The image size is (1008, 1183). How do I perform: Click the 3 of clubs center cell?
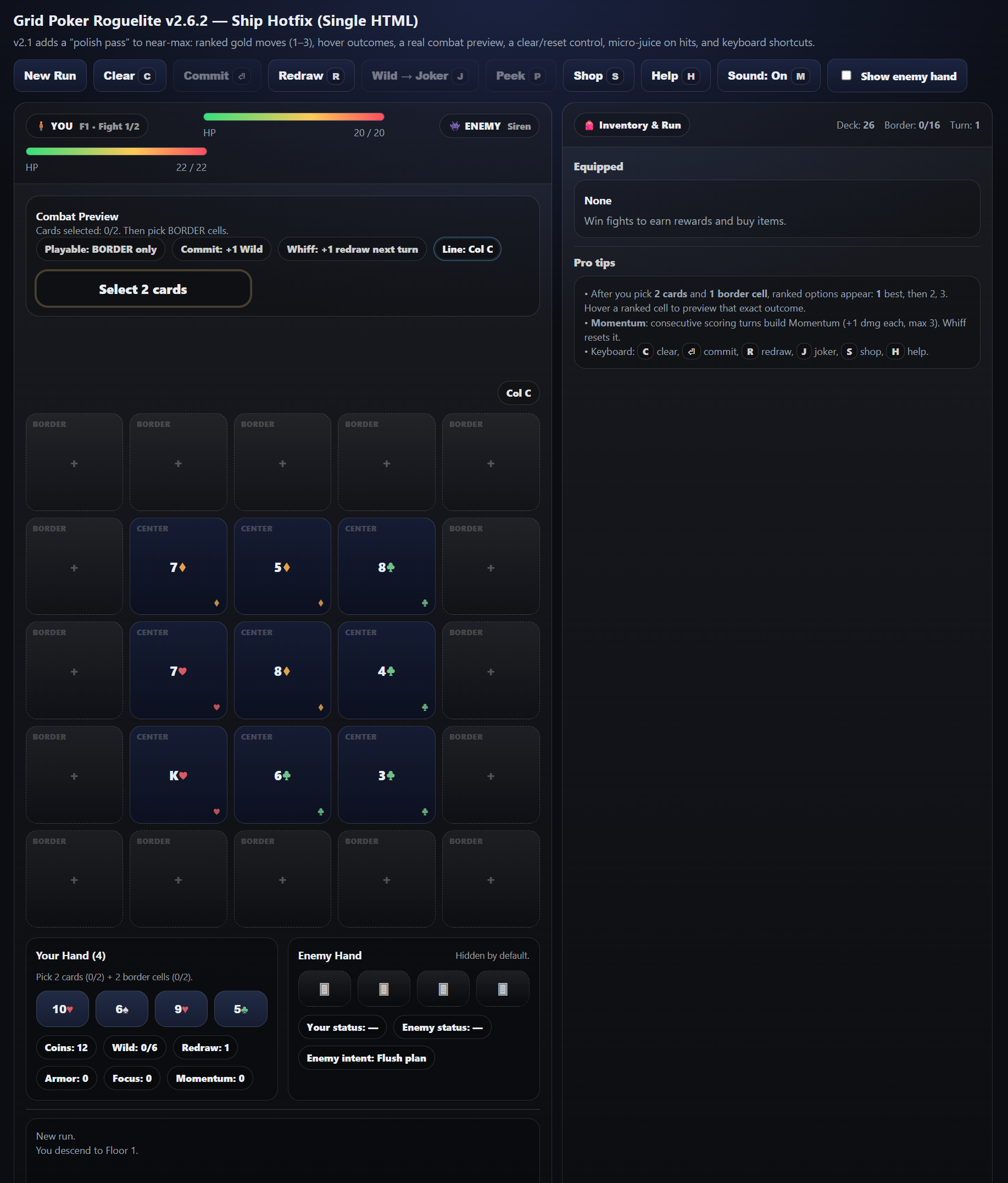point(386,775)
